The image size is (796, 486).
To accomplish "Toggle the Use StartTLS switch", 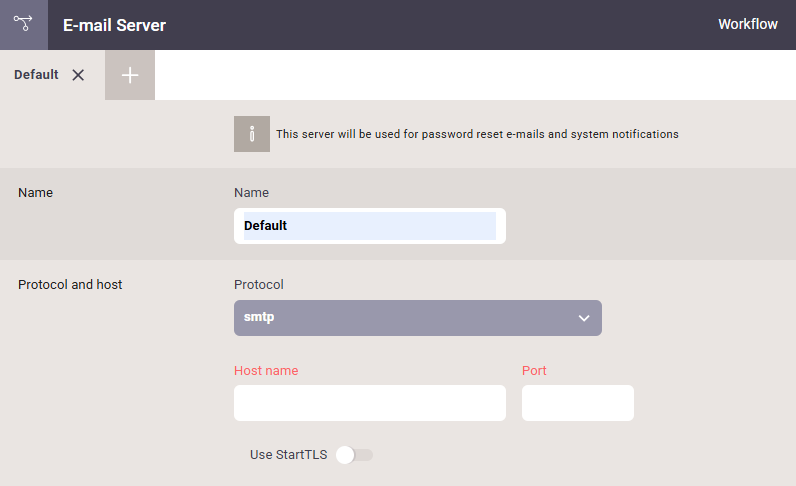I will (x=354, y=455).
